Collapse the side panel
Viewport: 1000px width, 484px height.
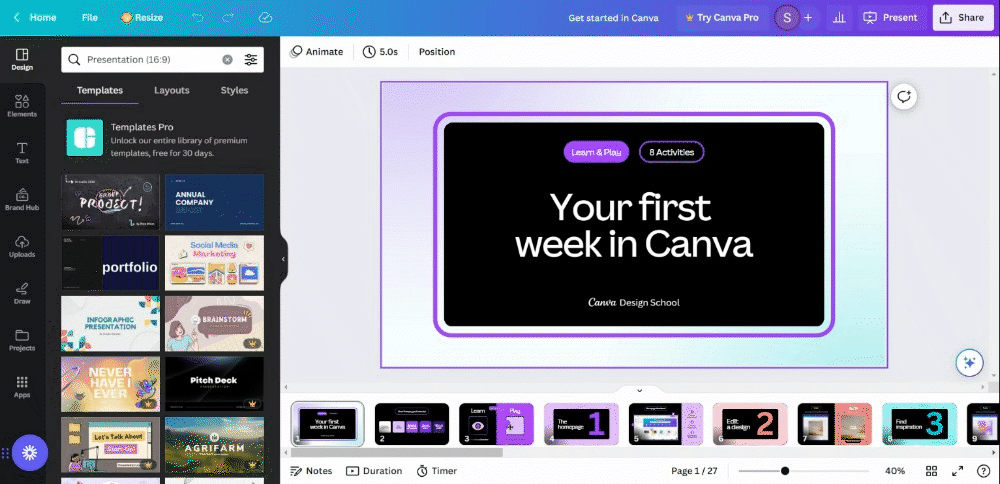284,259
